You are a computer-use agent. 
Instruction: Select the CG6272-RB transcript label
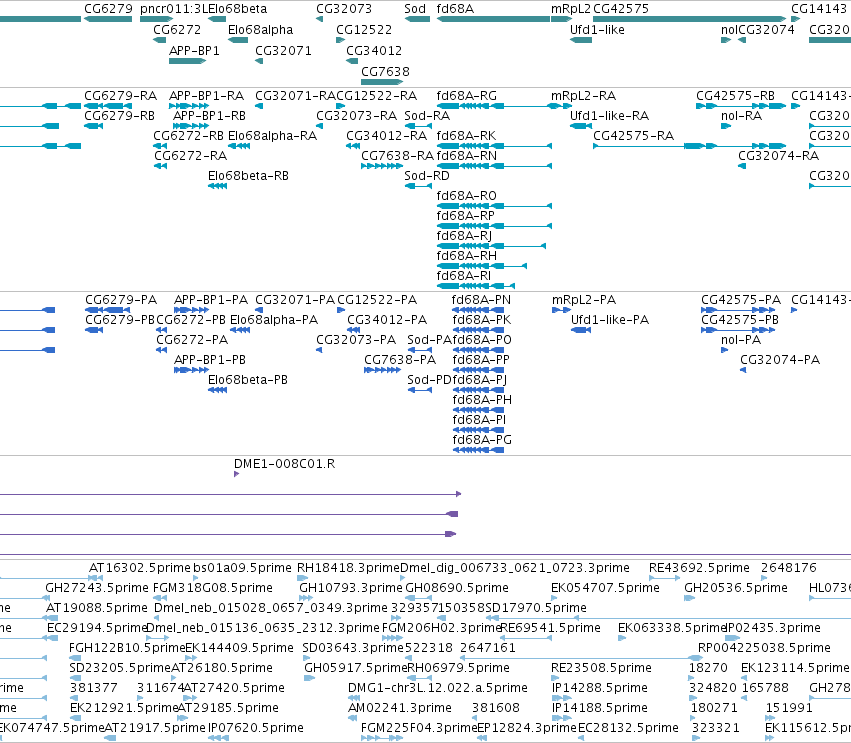(x=188, y=136)
